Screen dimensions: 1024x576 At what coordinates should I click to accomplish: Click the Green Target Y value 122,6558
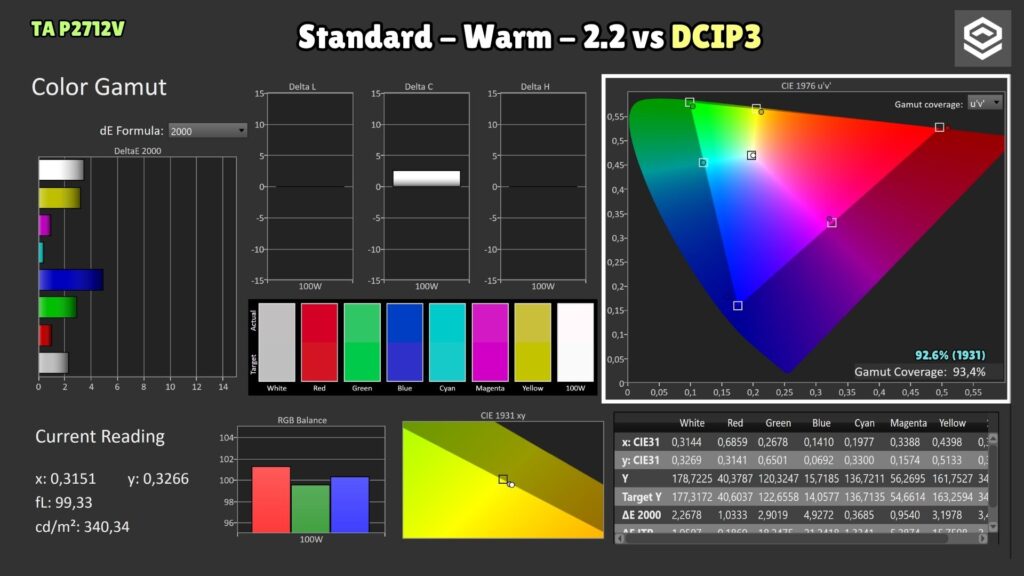(778, 497)
